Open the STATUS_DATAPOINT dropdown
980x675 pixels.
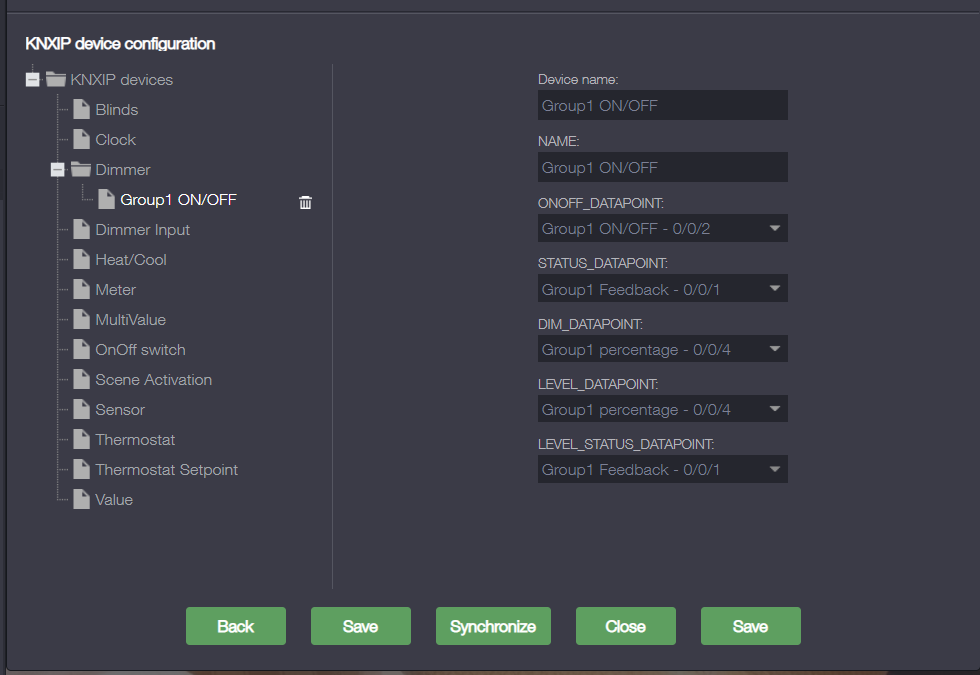(x=662, y=289)
